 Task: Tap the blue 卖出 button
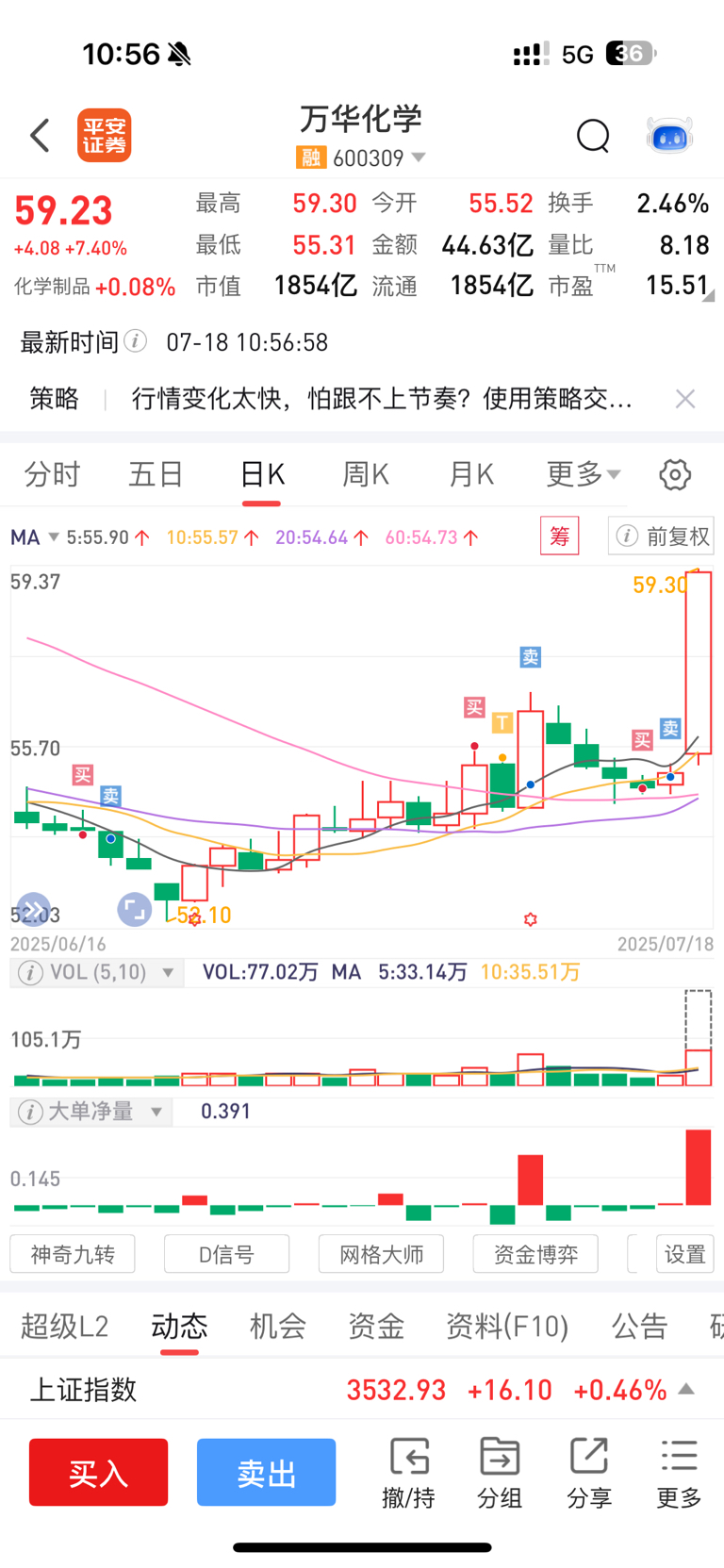(x=267, y=1472)
